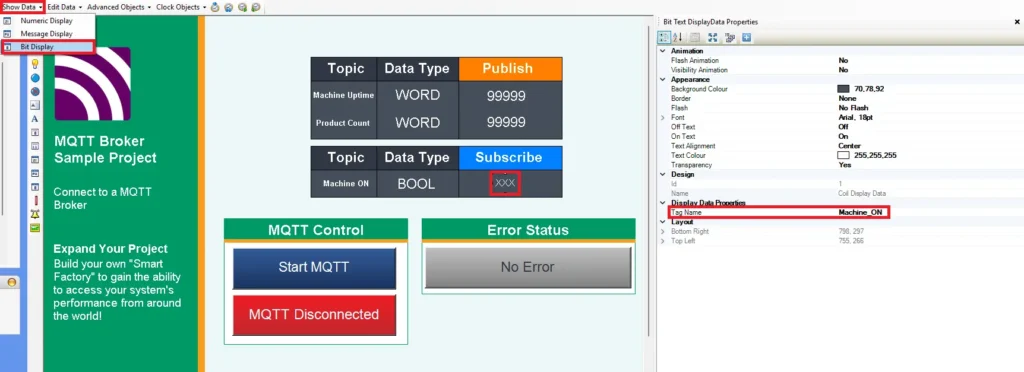The height and width of the screenshot is (372, 1024).
Task: Expand the Font property row
Action: point(664,117)
